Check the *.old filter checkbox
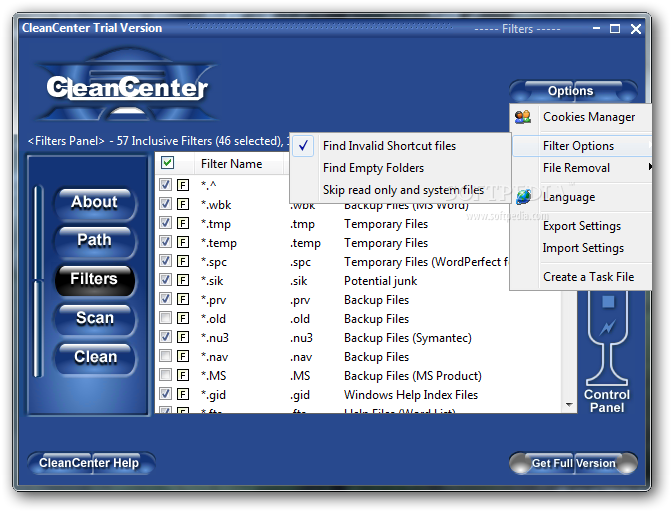Image resolution: width=672 pixels, height=512 pixels. coord(165,318)
